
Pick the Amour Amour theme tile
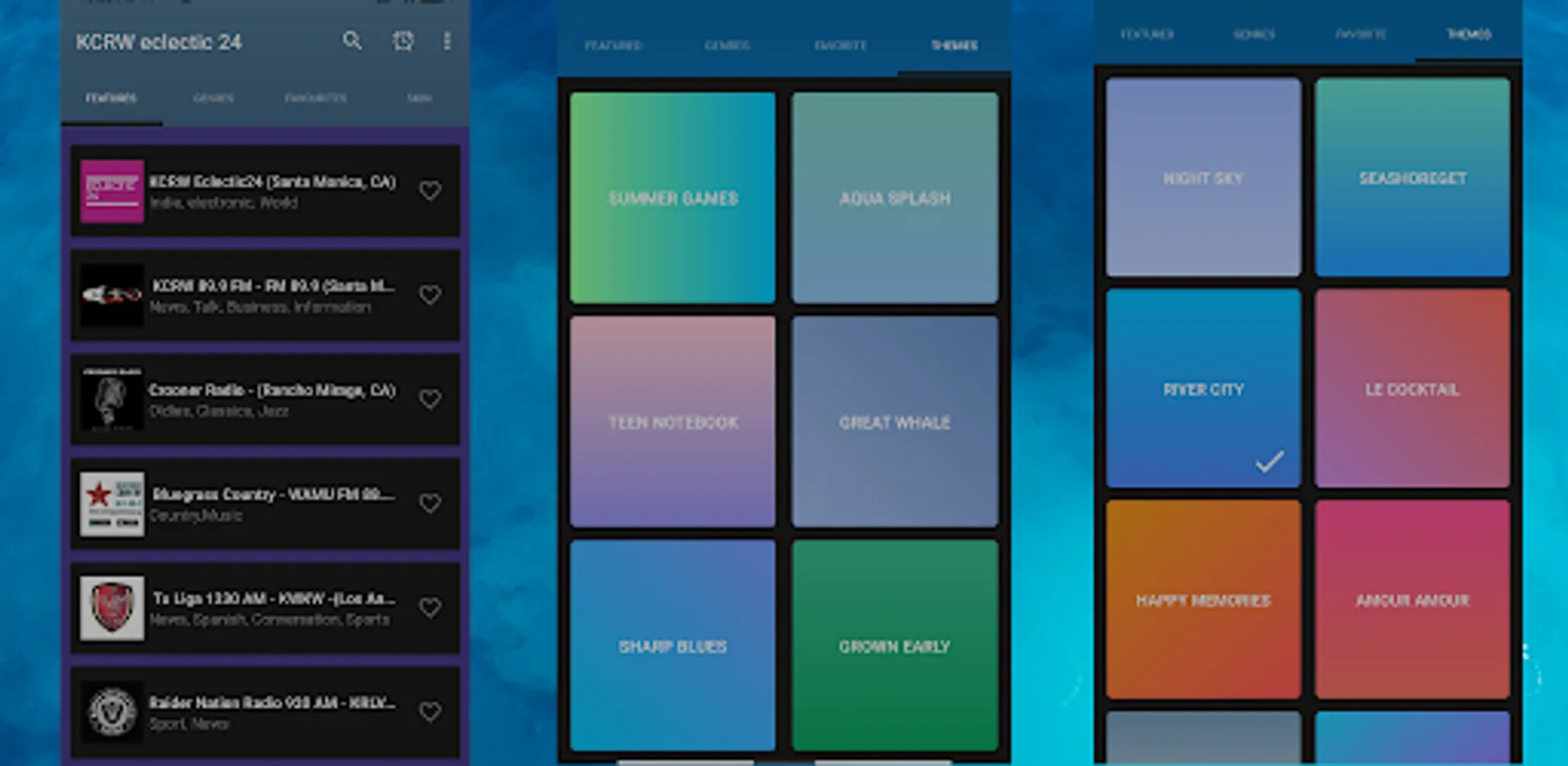[1412, 599]
